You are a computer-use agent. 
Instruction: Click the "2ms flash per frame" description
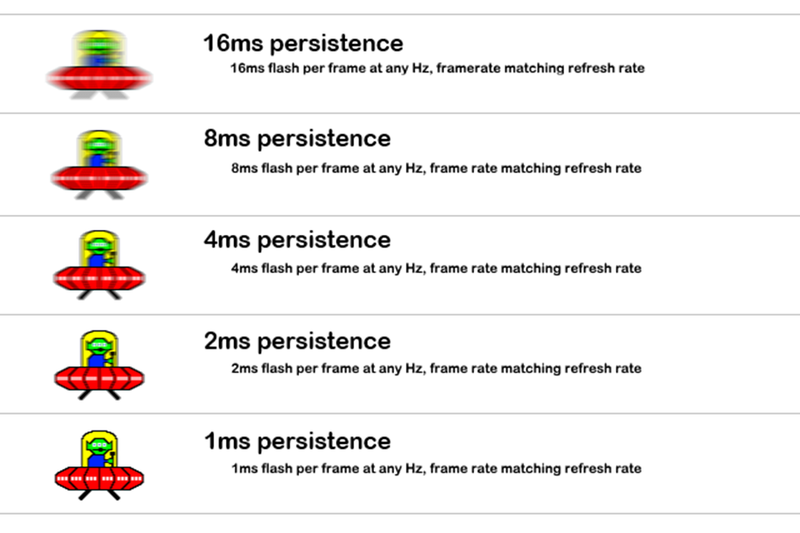coord(436,369)
